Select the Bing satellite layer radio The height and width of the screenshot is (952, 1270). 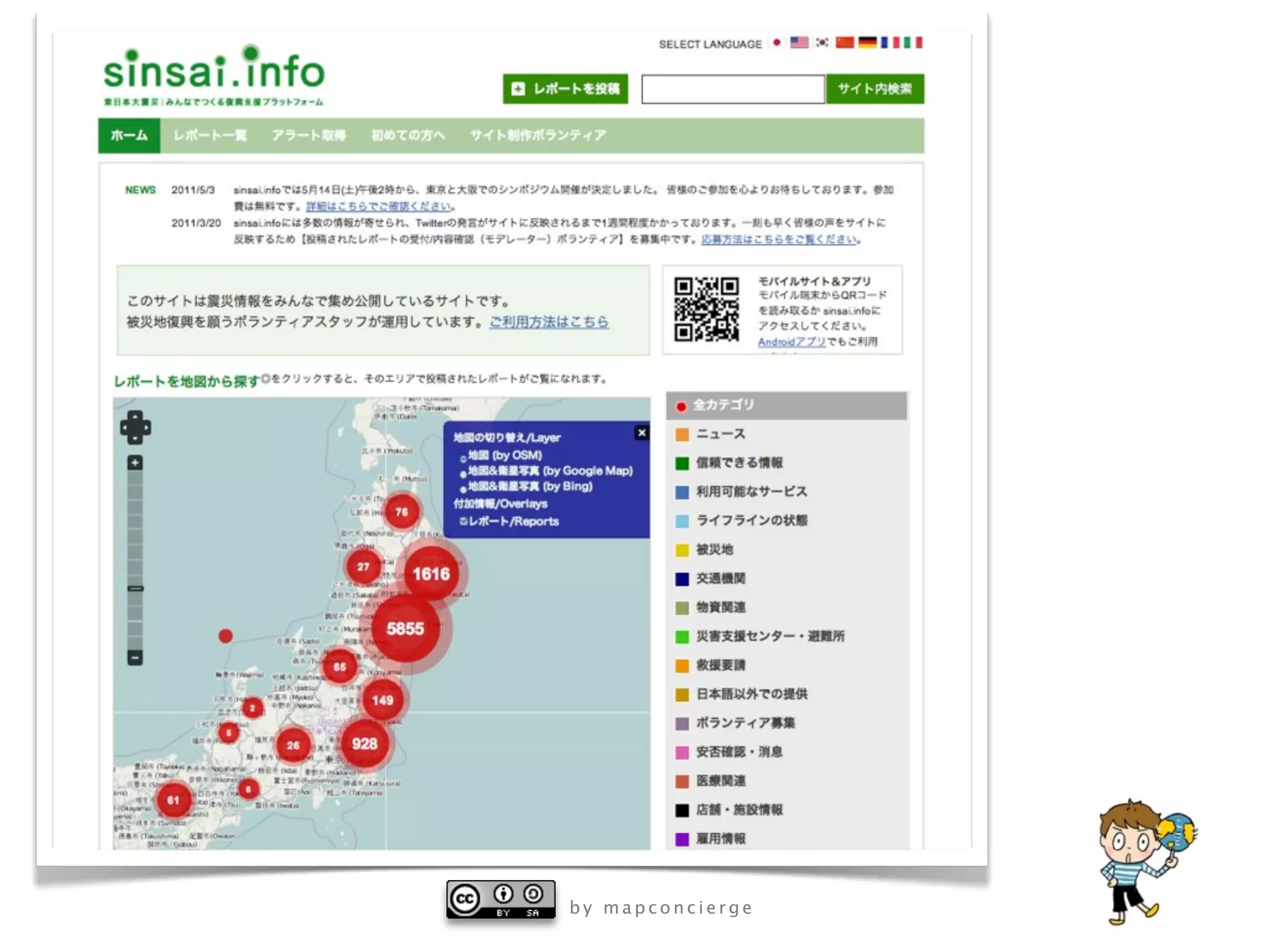(463, 490)
